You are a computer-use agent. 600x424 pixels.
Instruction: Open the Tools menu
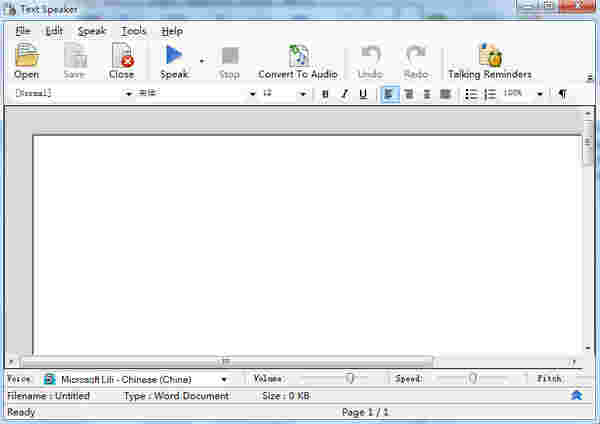(x=133, y=31)
